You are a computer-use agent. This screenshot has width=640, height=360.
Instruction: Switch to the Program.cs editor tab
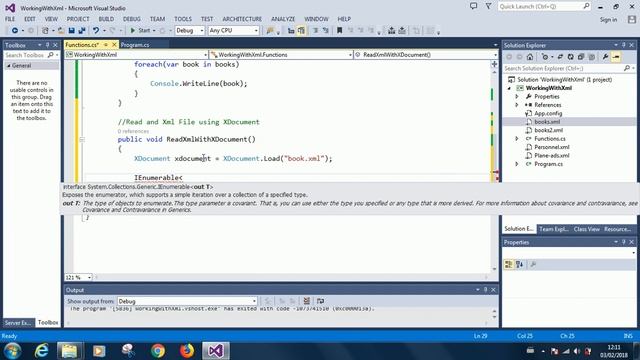pyautogui.click(x=135, y=45)
